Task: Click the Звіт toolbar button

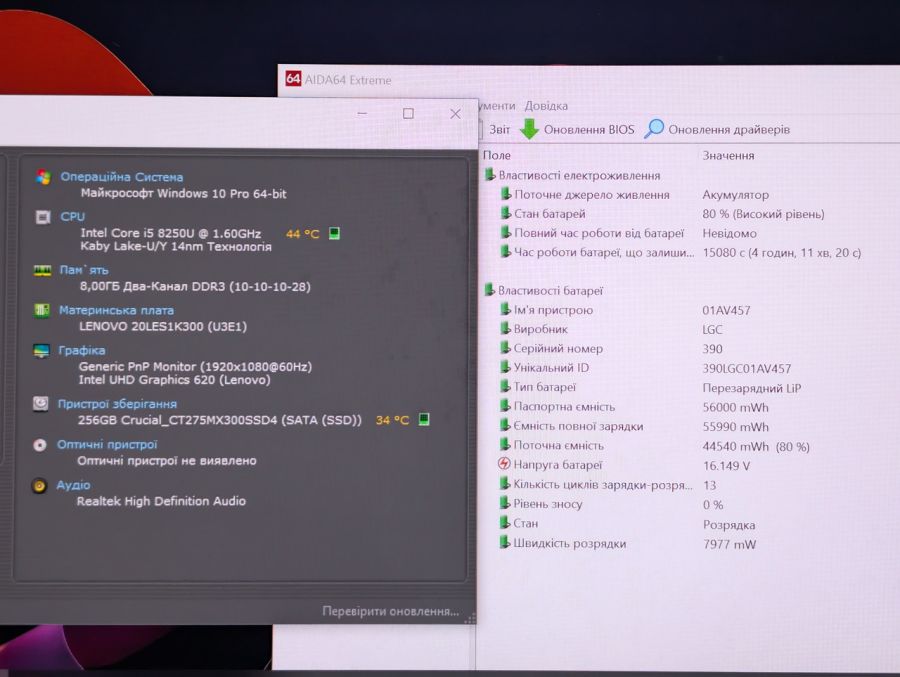Action: coord(499,130)
